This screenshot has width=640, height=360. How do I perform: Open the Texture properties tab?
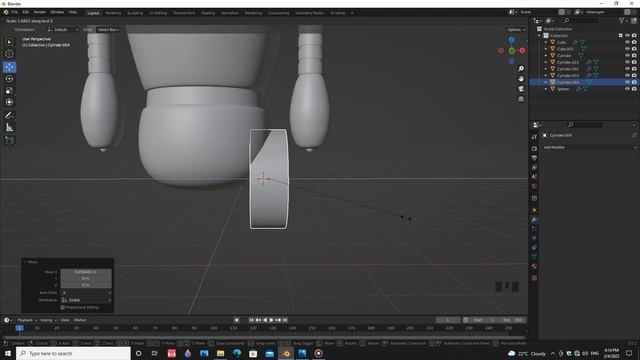534,278
